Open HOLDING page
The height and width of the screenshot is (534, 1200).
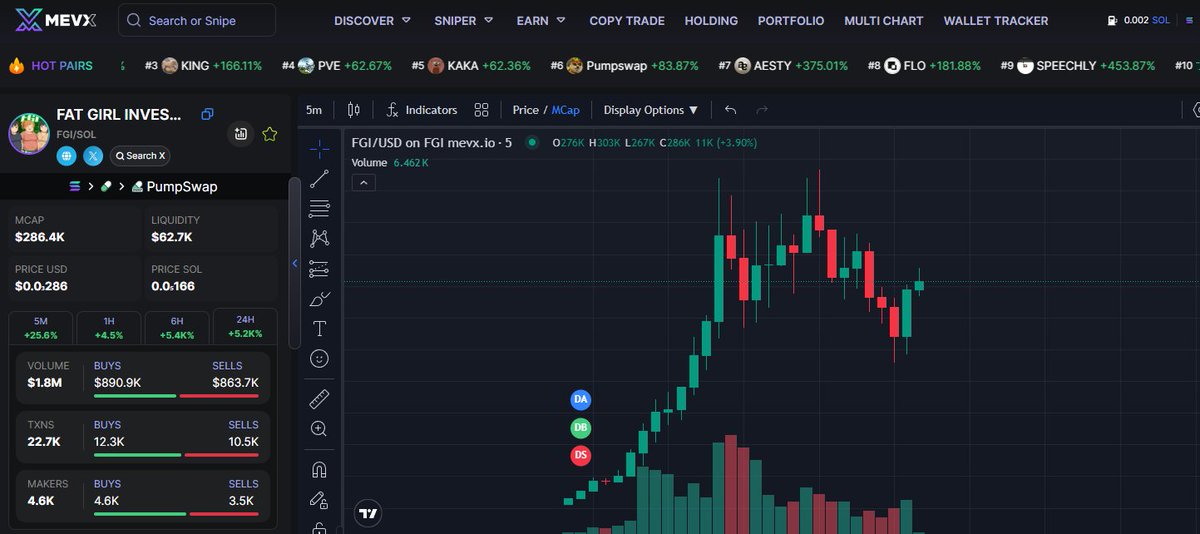(711, 20)
